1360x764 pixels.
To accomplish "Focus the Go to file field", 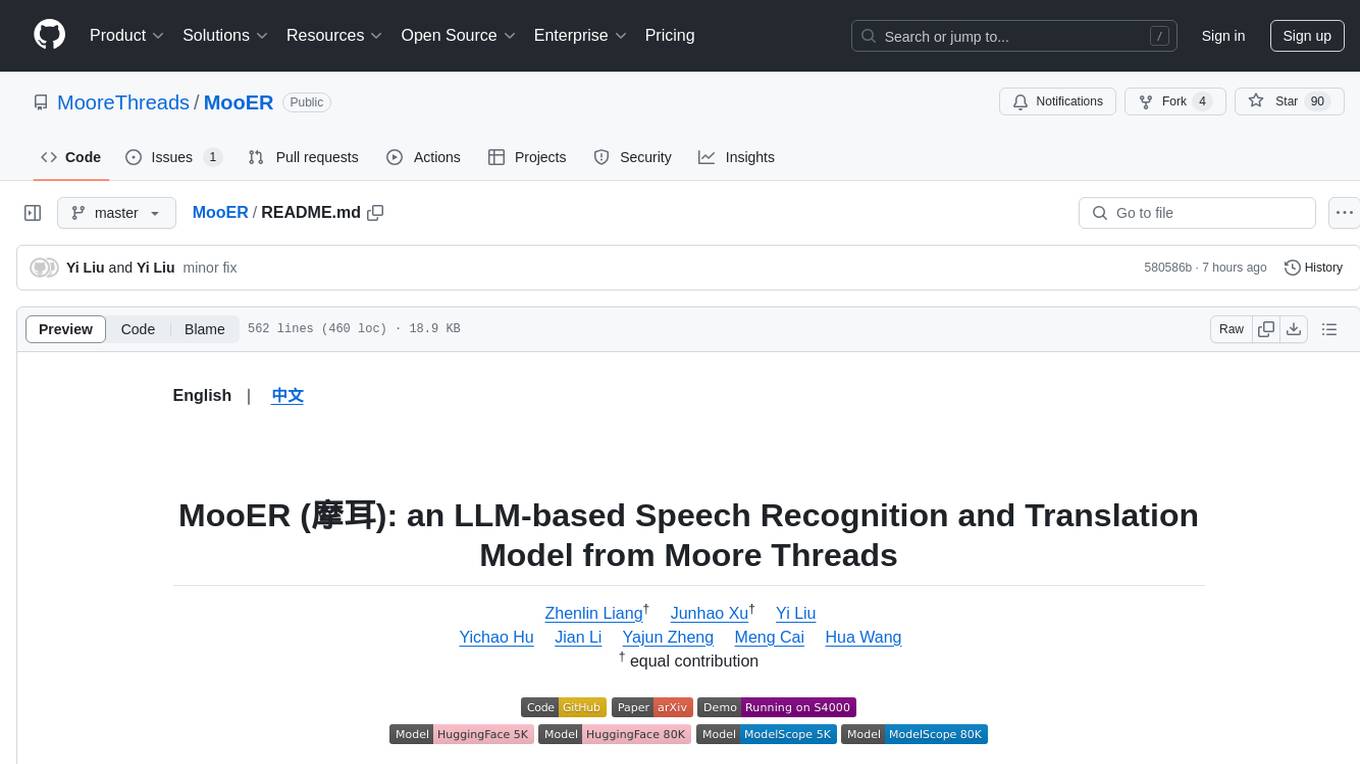I will [1197, 213].
